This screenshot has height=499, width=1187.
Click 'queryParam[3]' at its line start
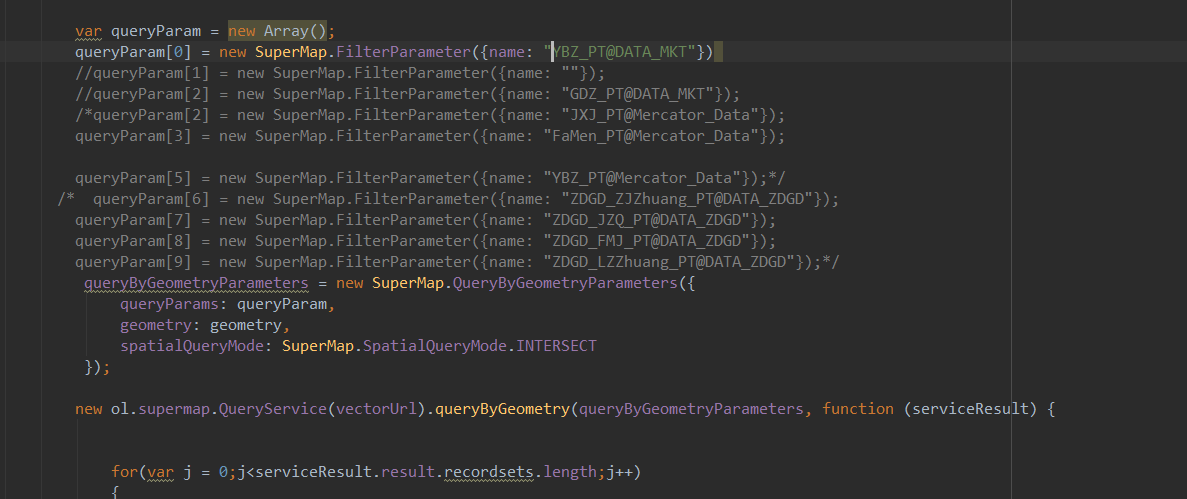point(133,136)
